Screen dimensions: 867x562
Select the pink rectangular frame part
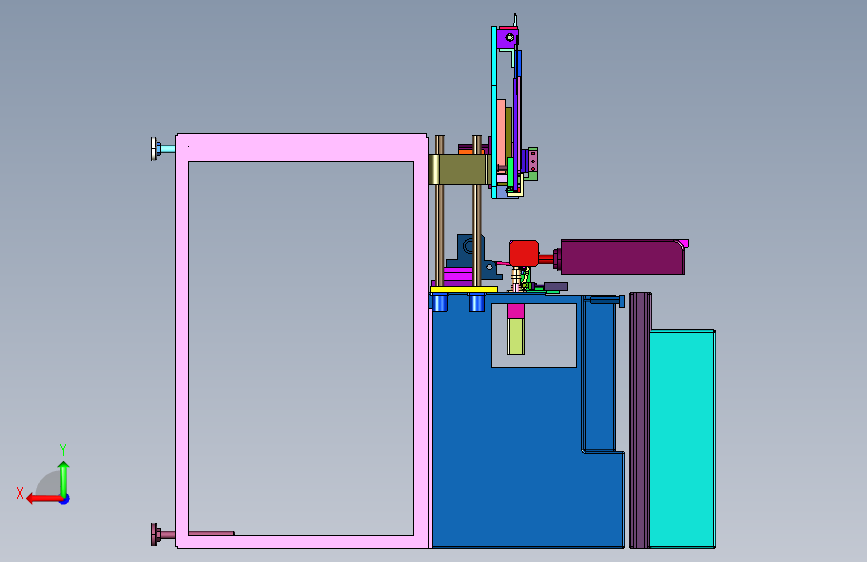coord(301,147)
